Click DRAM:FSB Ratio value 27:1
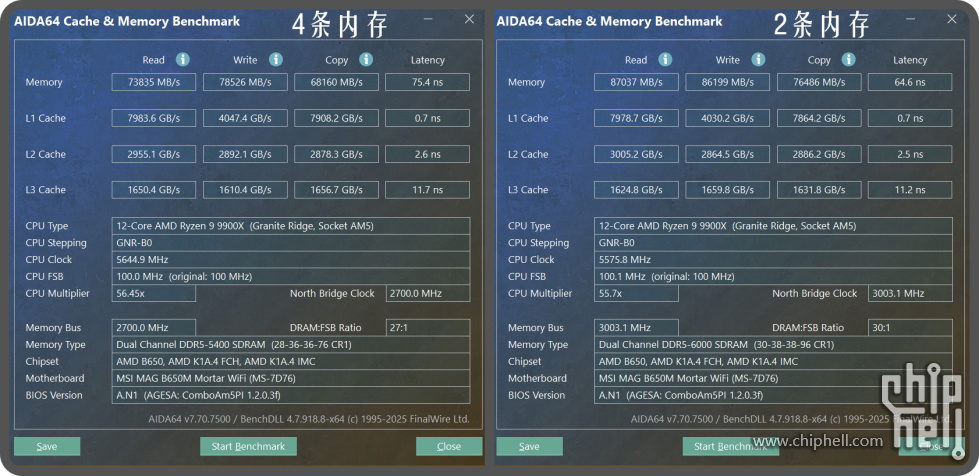The width and height of the screenshot is (979, 476). tap(428, 328)
